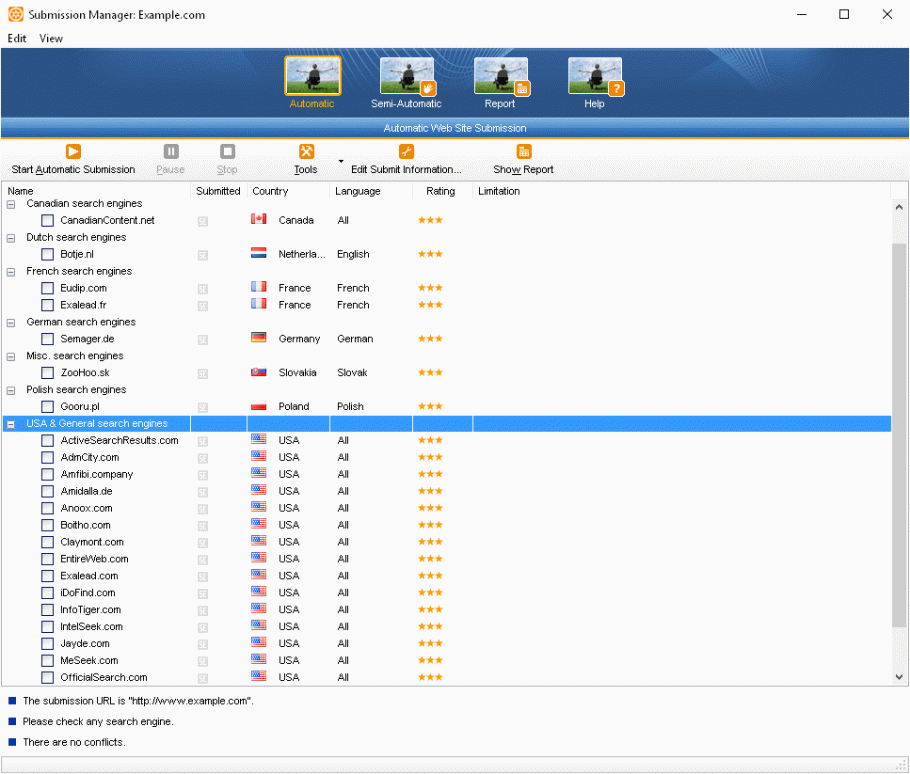Collapse the French search engines group

pyautogui.click(x=12, y=271)
